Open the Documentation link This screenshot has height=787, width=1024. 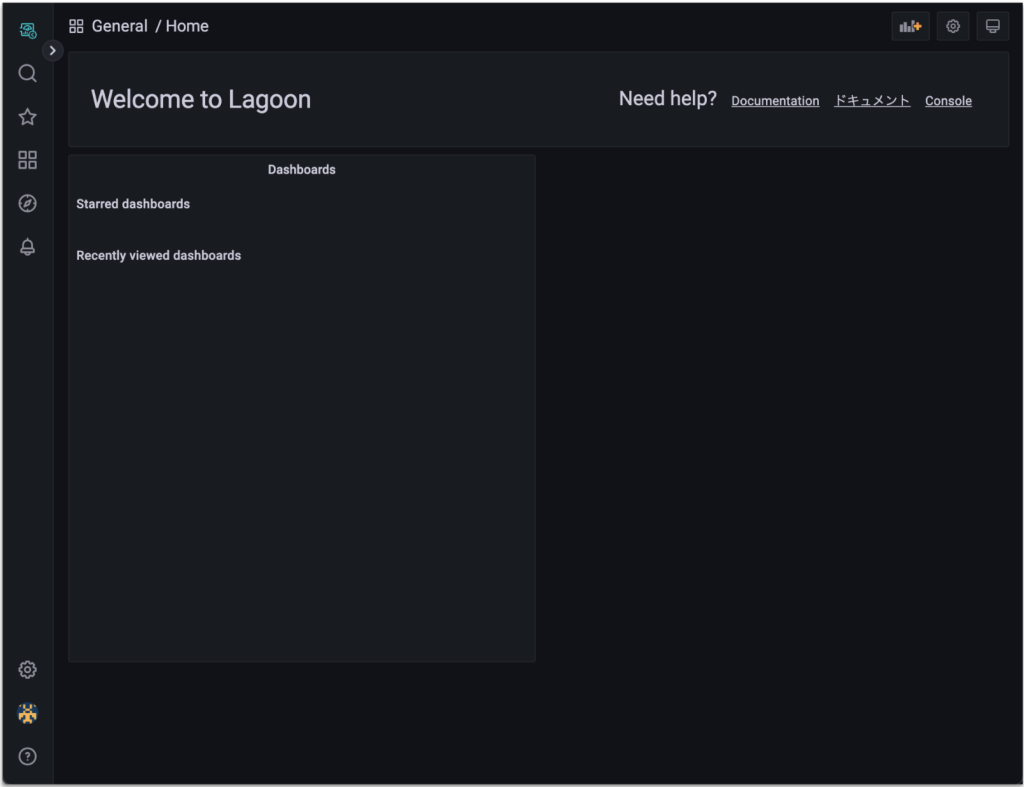[775, 101]
